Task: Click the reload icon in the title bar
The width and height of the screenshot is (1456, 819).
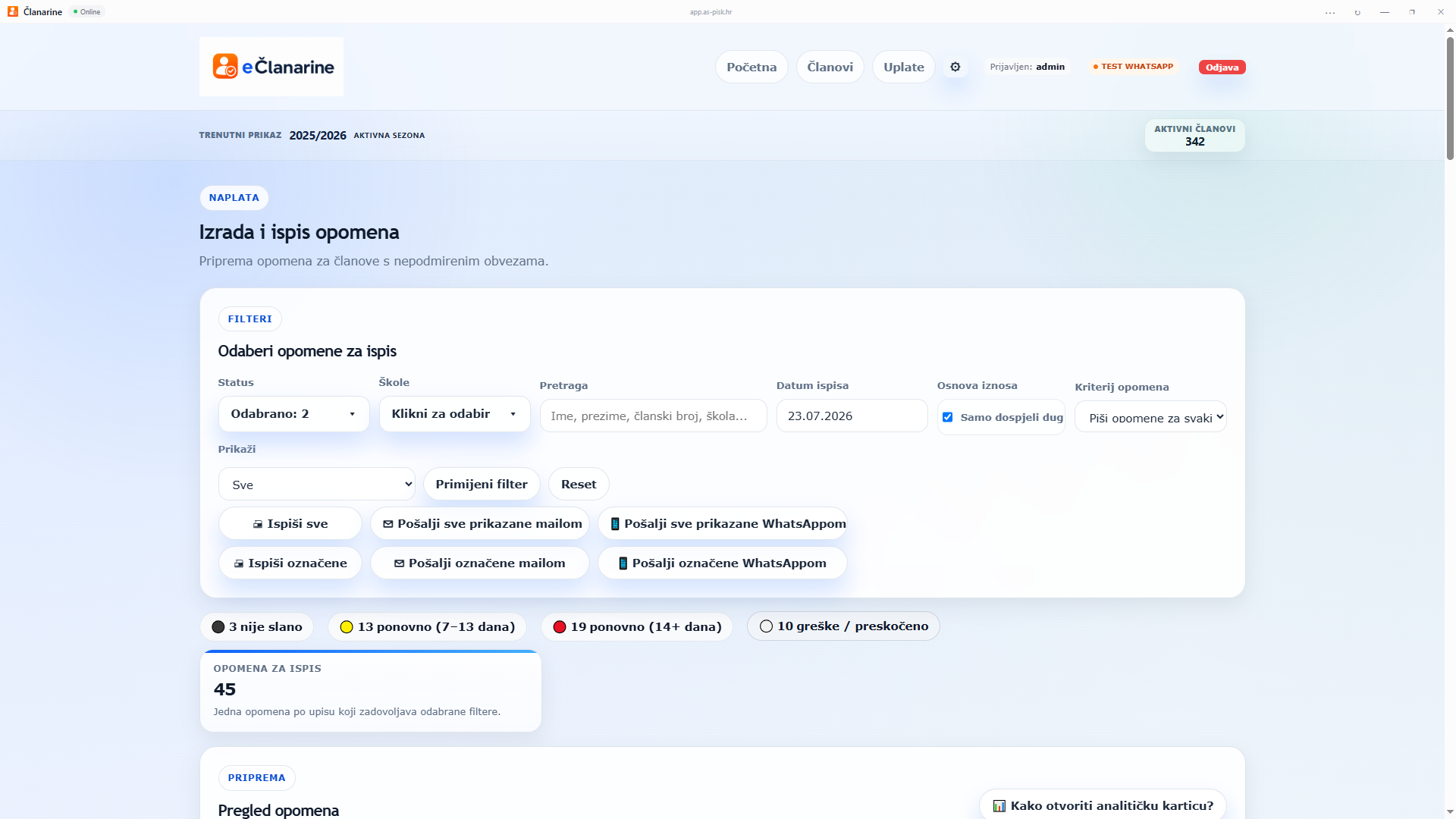Action: [x=1357, y=12]
